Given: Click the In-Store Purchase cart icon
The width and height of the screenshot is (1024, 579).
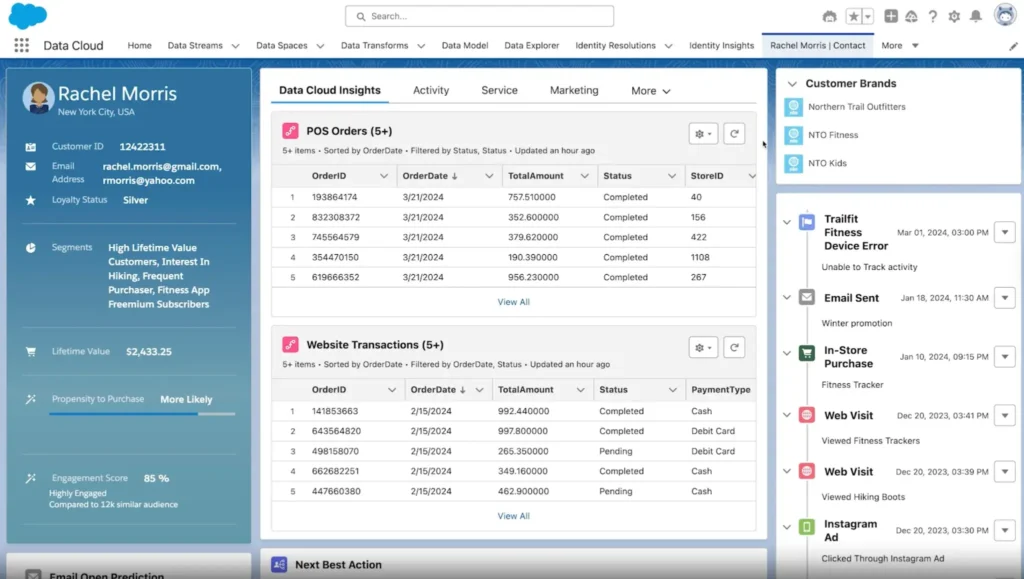Looking at the screenshot, I should coord(807,353).
